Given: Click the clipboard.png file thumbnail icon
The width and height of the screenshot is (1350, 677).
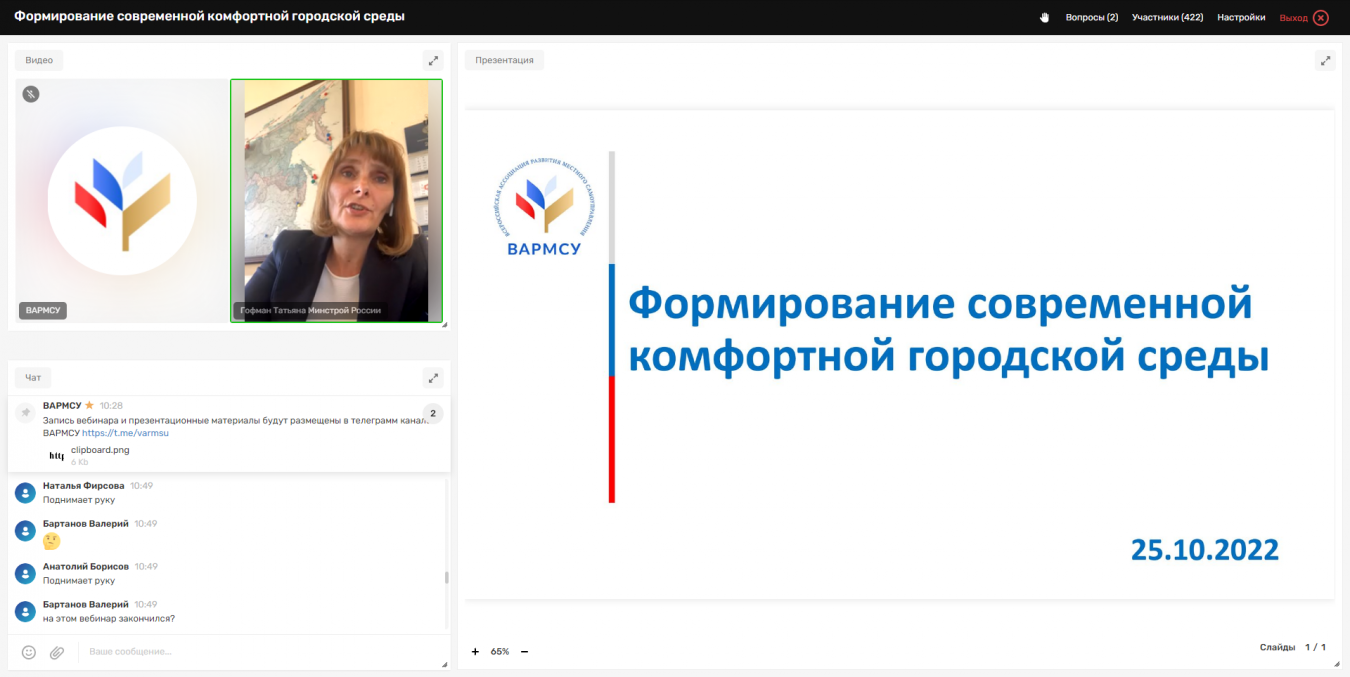Looking at the screenshot, I should [x=56, y=455].
